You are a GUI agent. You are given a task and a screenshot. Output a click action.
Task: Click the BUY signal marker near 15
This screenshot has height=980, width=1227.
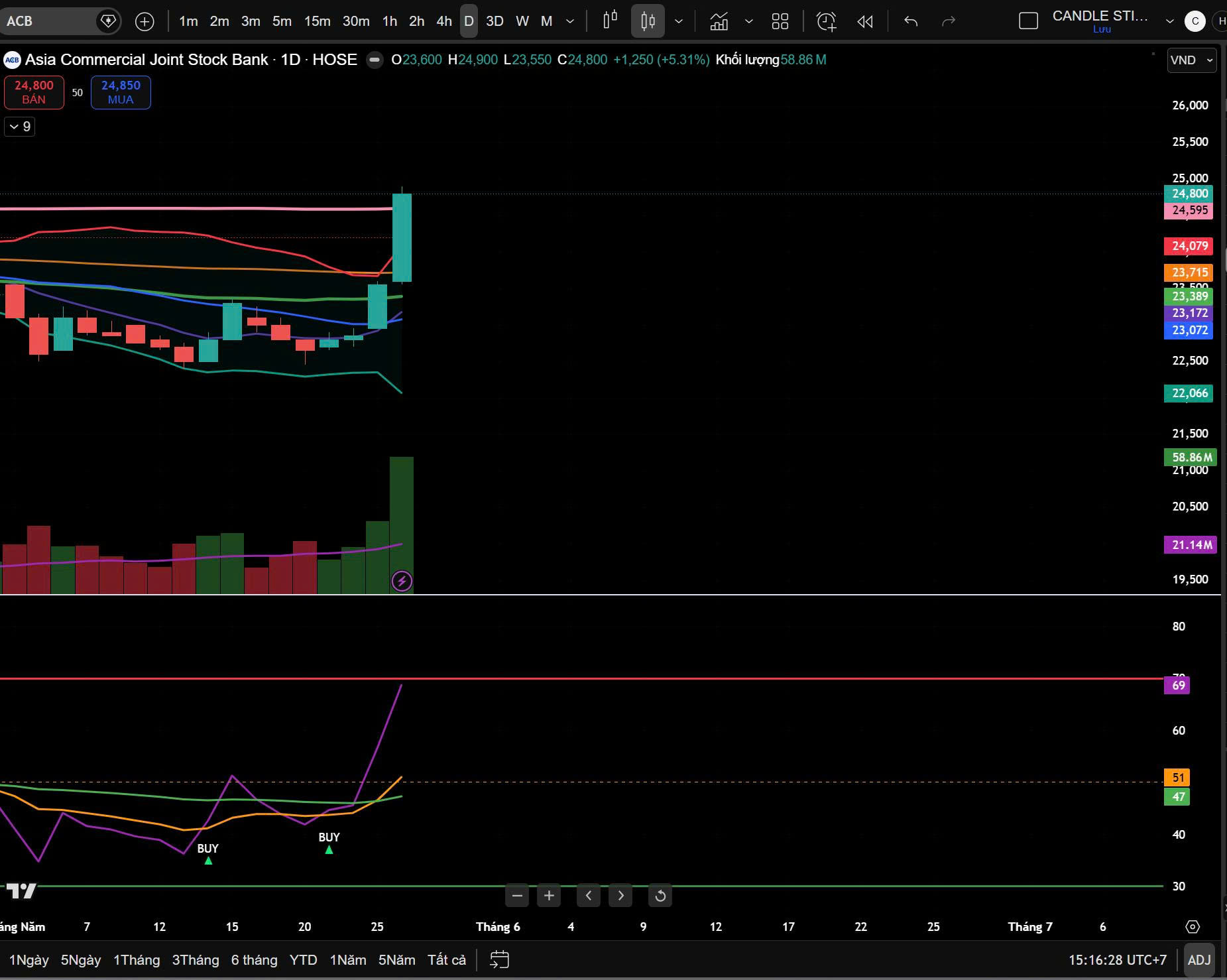(208, 854)
